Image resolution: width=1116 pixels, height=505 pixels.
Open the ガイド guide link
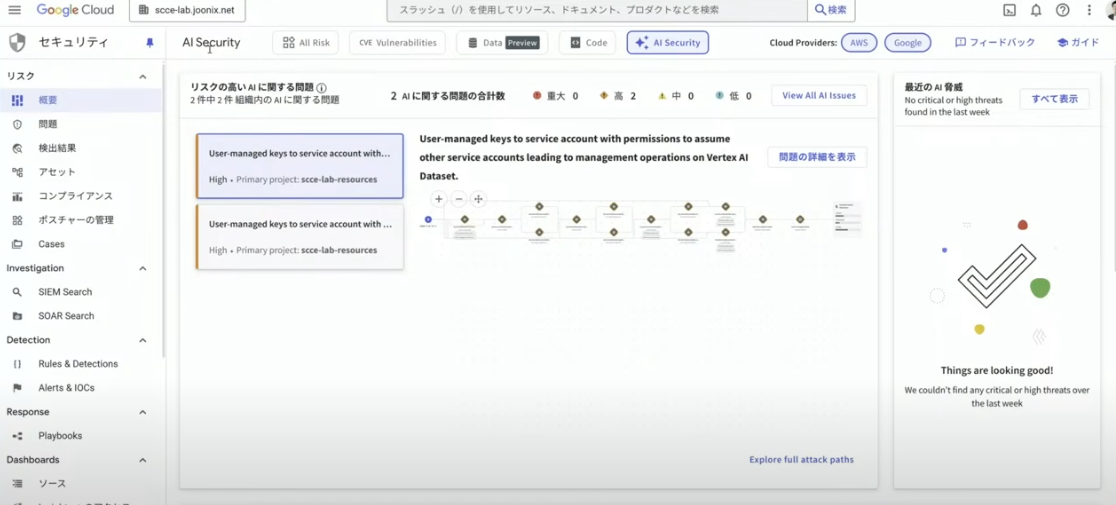(1078, 43)
